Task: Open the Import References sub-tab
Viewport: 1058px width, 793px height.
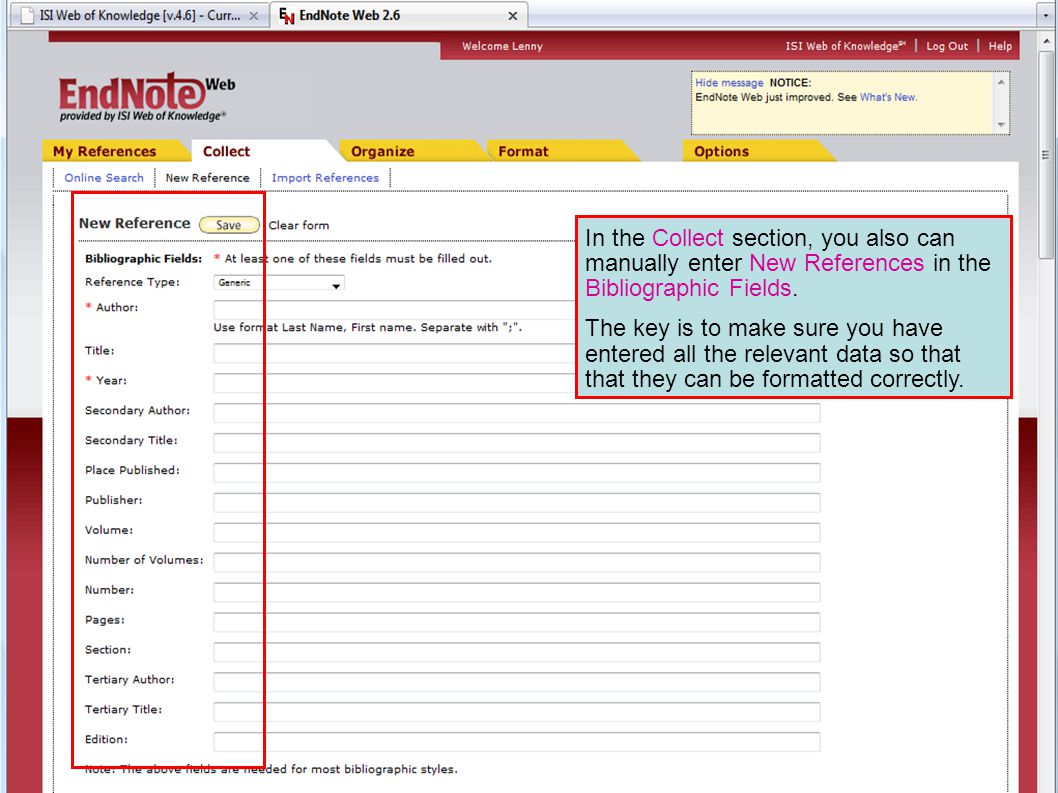Action: click(x=325, y=177)
